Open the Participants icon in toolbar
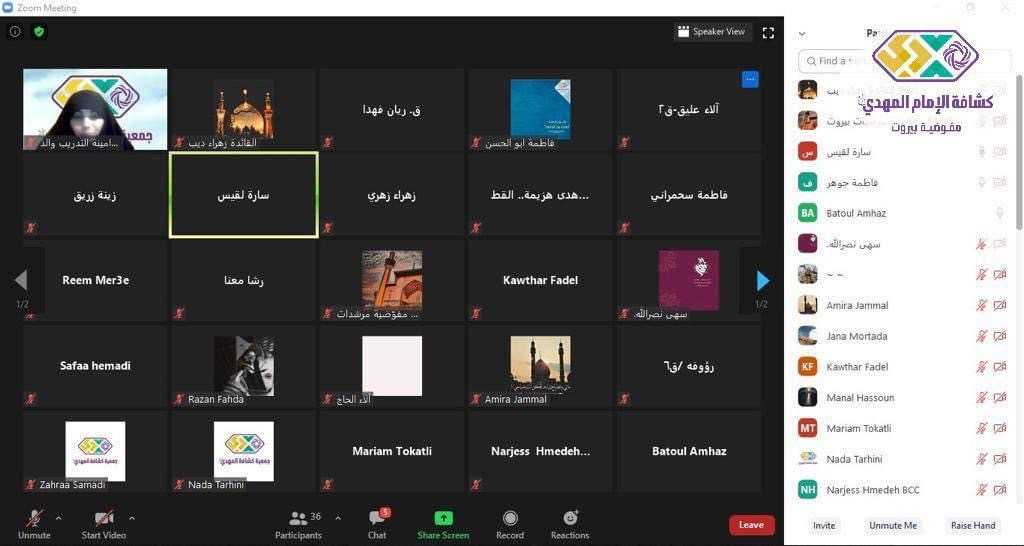 [x=298, y=518]
